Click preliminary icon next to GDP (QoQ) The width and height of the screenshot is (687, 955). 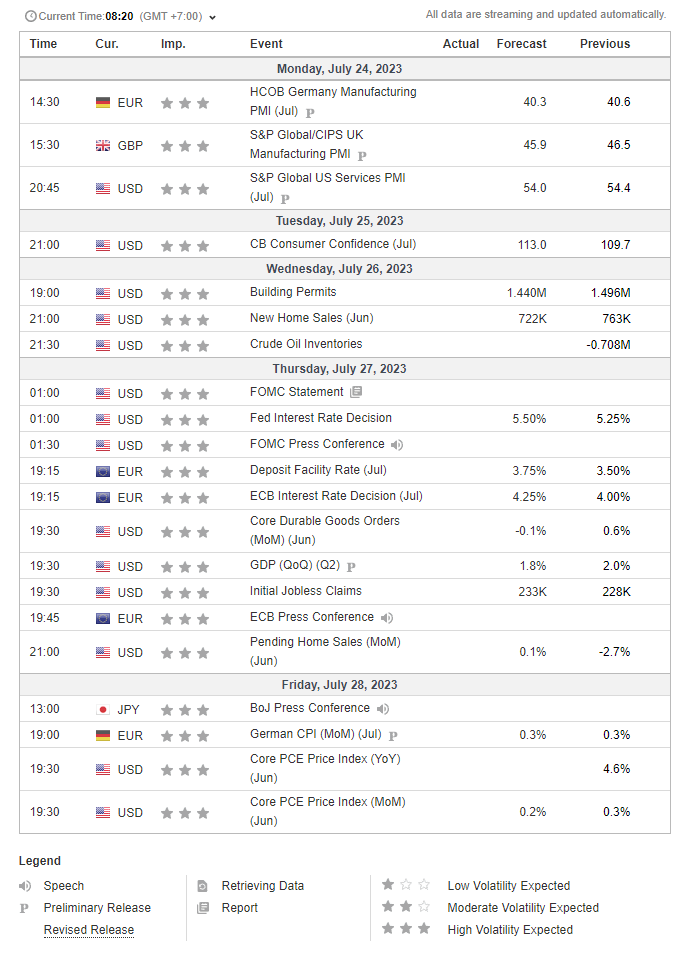[352, 567]
